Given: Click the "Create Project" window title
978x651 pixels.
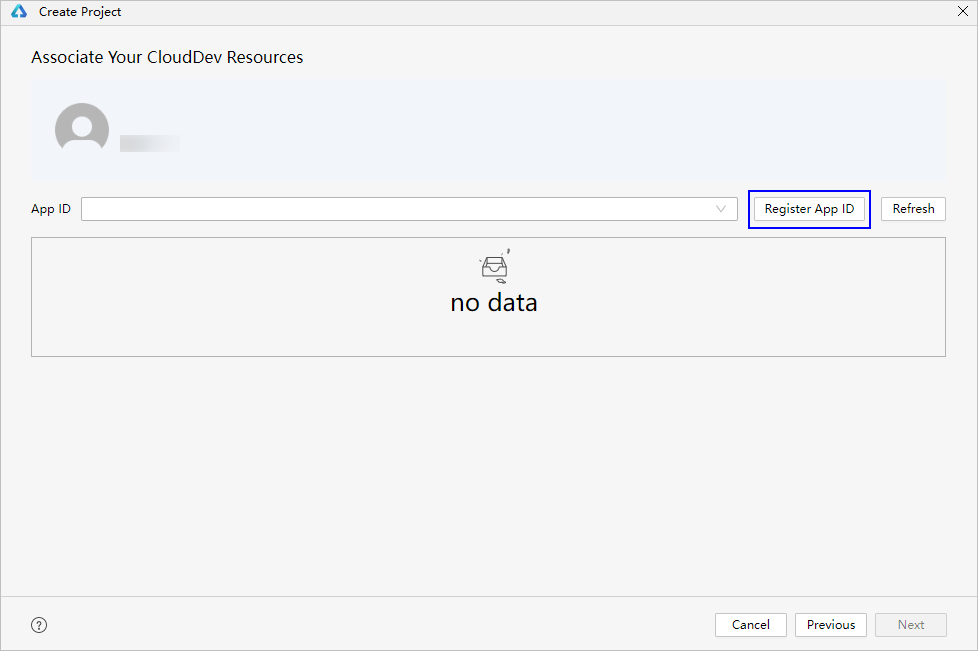Looking at the screenshot, I should point(80,12).
